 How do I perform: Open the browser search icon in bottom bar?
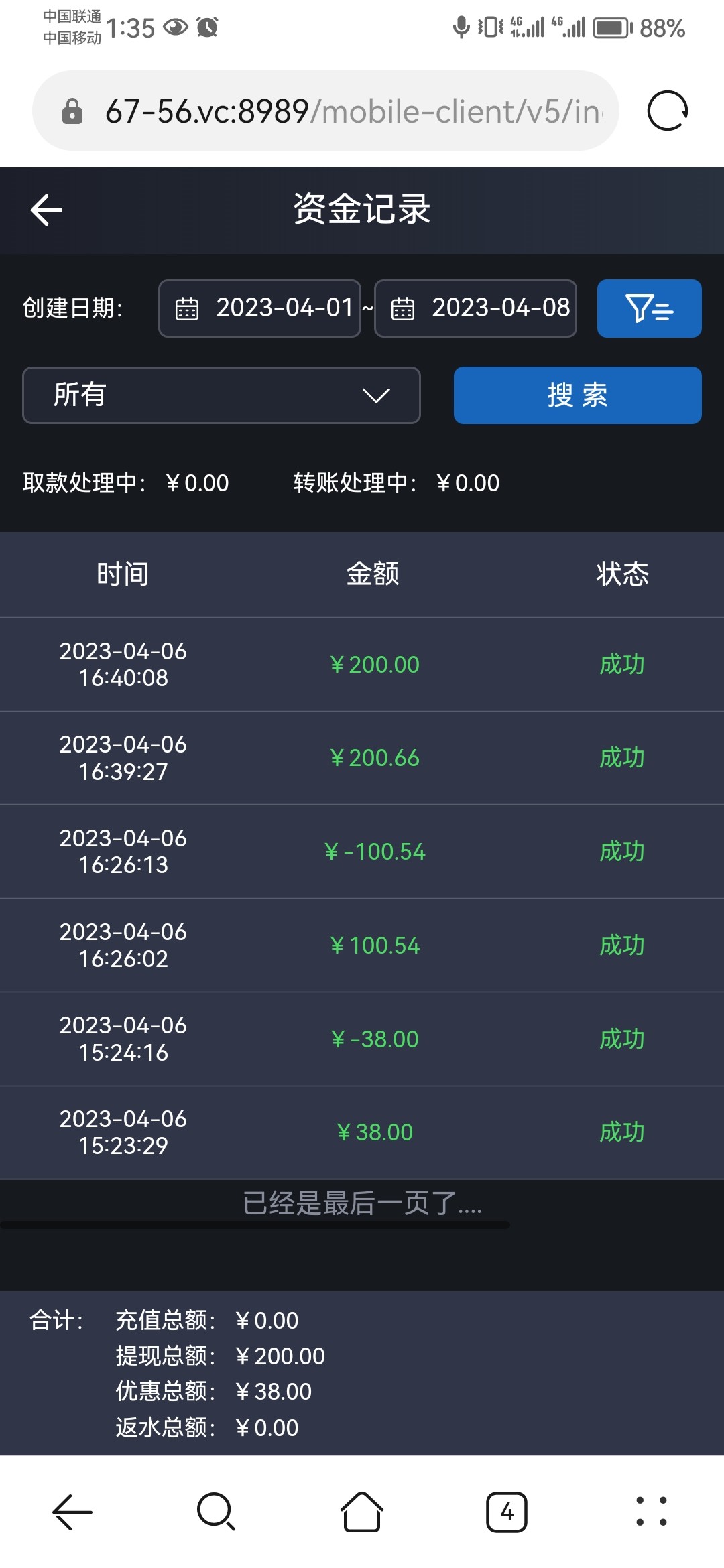click(216, 1512)
